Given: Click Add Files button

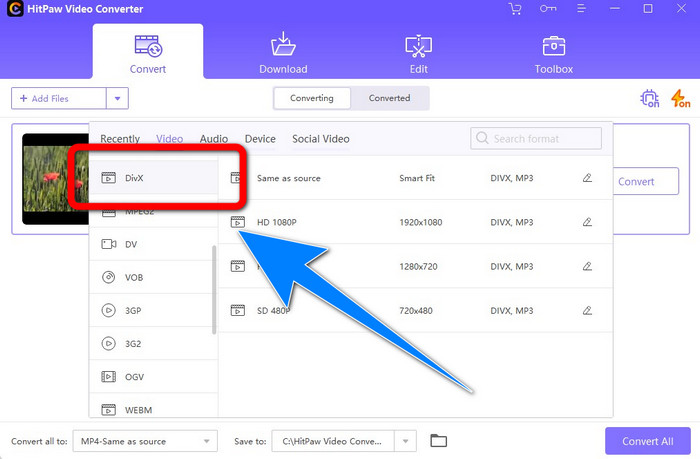Looking at the screenshot, I should tap(59, 98).
